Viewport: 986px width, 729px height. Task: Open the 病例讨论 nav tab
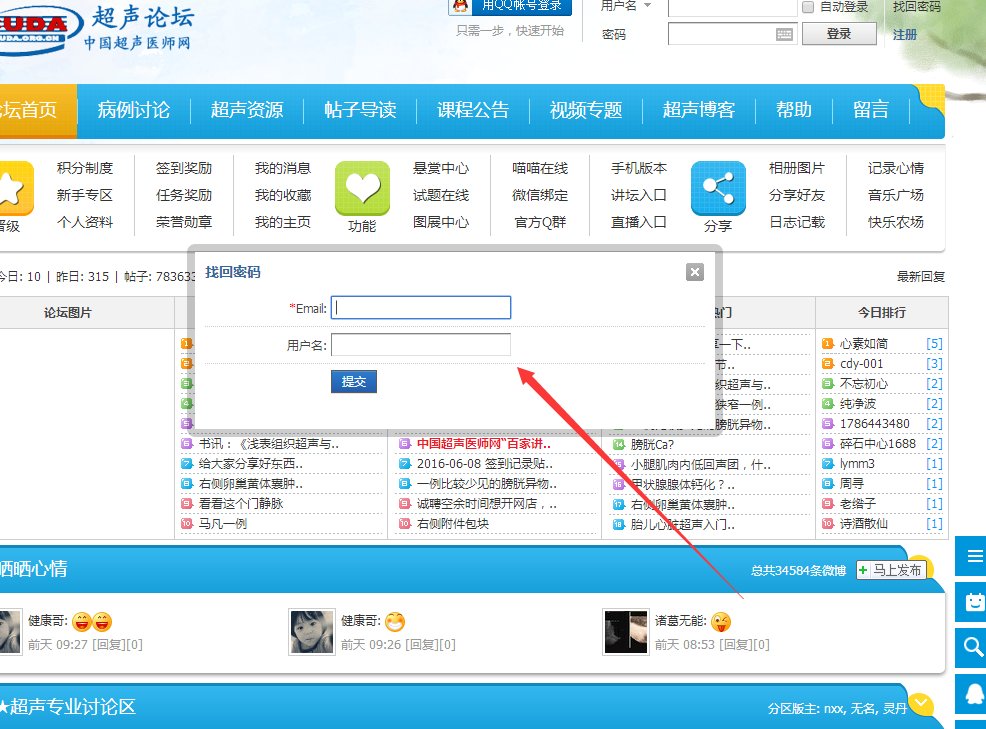point(134,110)
